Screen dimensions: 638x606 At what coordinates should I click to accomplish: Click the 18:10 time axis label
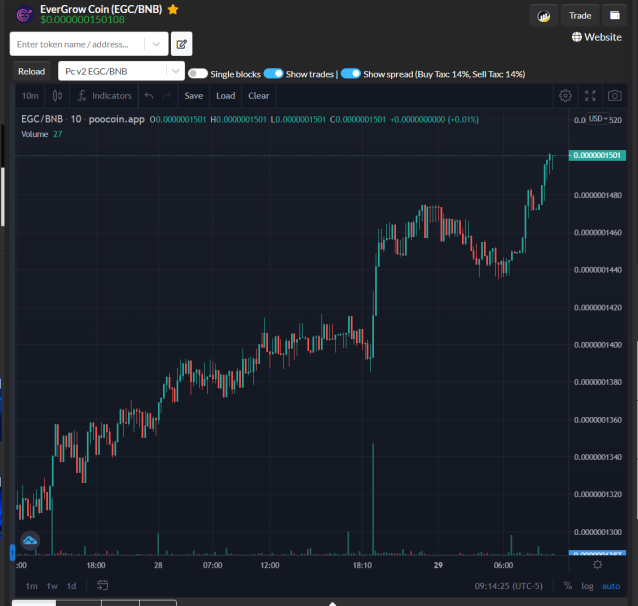pyautogui.click(x=362, y=565)
